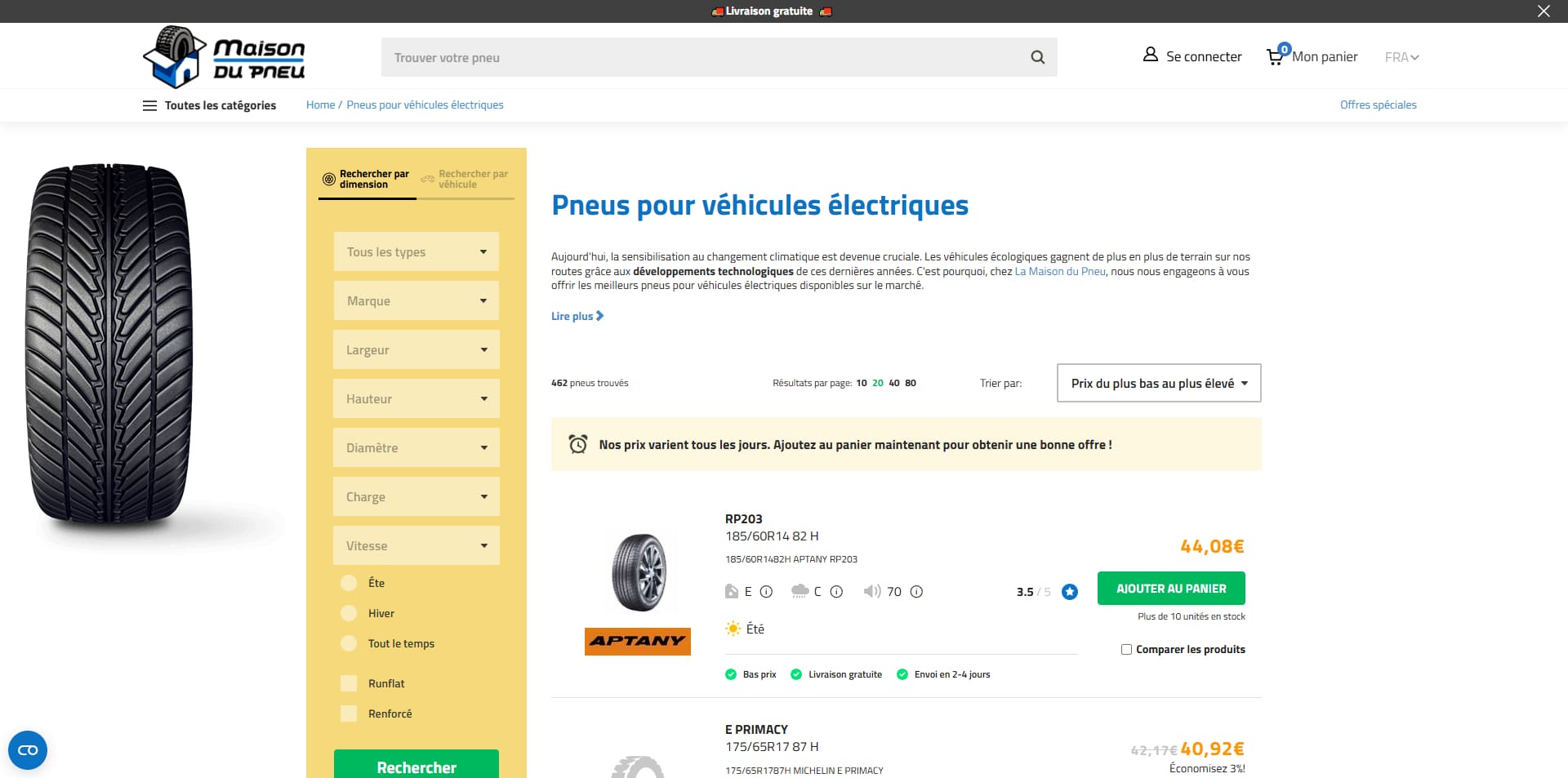Image resolution: width=1568 pixels, height=778 pixels.
Task: Open the FRA language selector
Action: (x=1401, y=57)
